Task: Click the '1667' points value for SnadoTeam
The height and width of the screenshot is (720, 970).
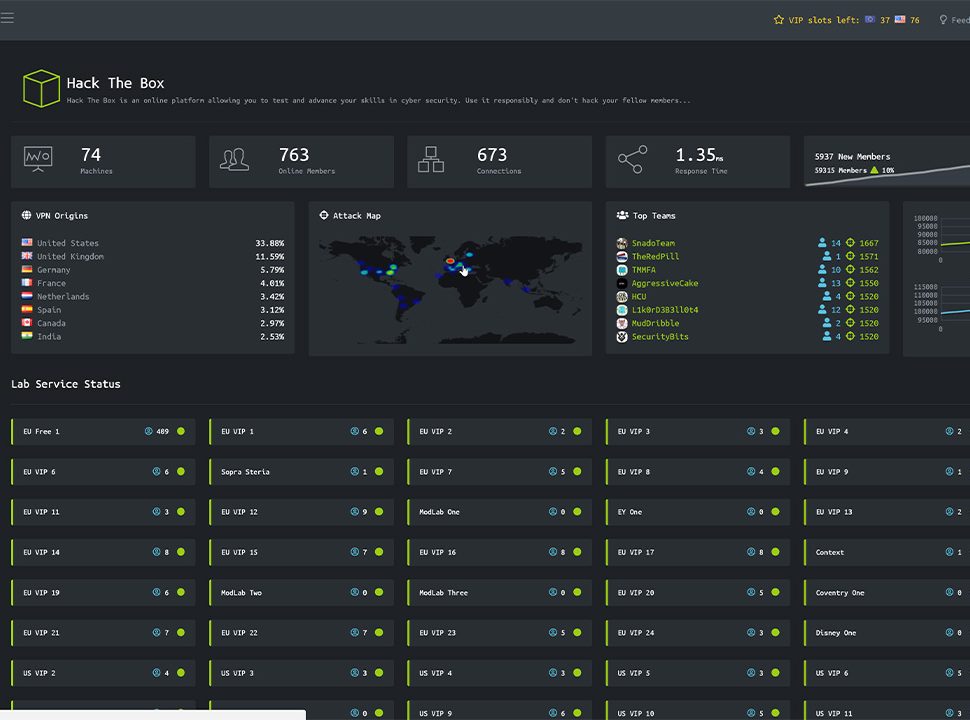Action: (x=869, y=243)
